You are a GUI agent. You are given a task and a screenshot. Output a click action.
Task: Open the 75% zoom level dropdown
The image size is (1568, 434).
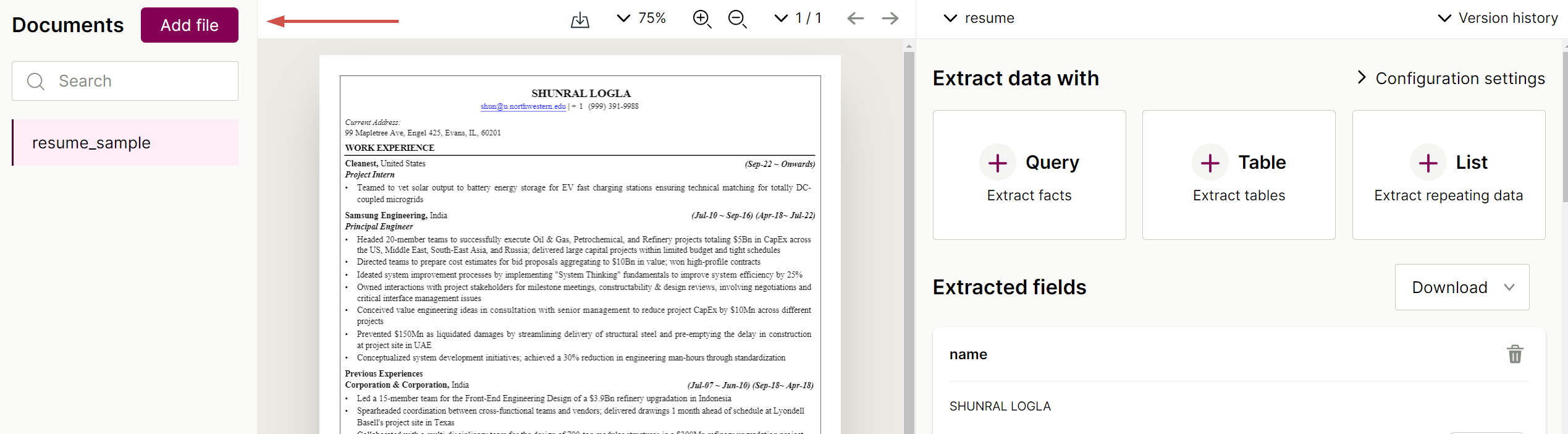[x=642, y=19]
